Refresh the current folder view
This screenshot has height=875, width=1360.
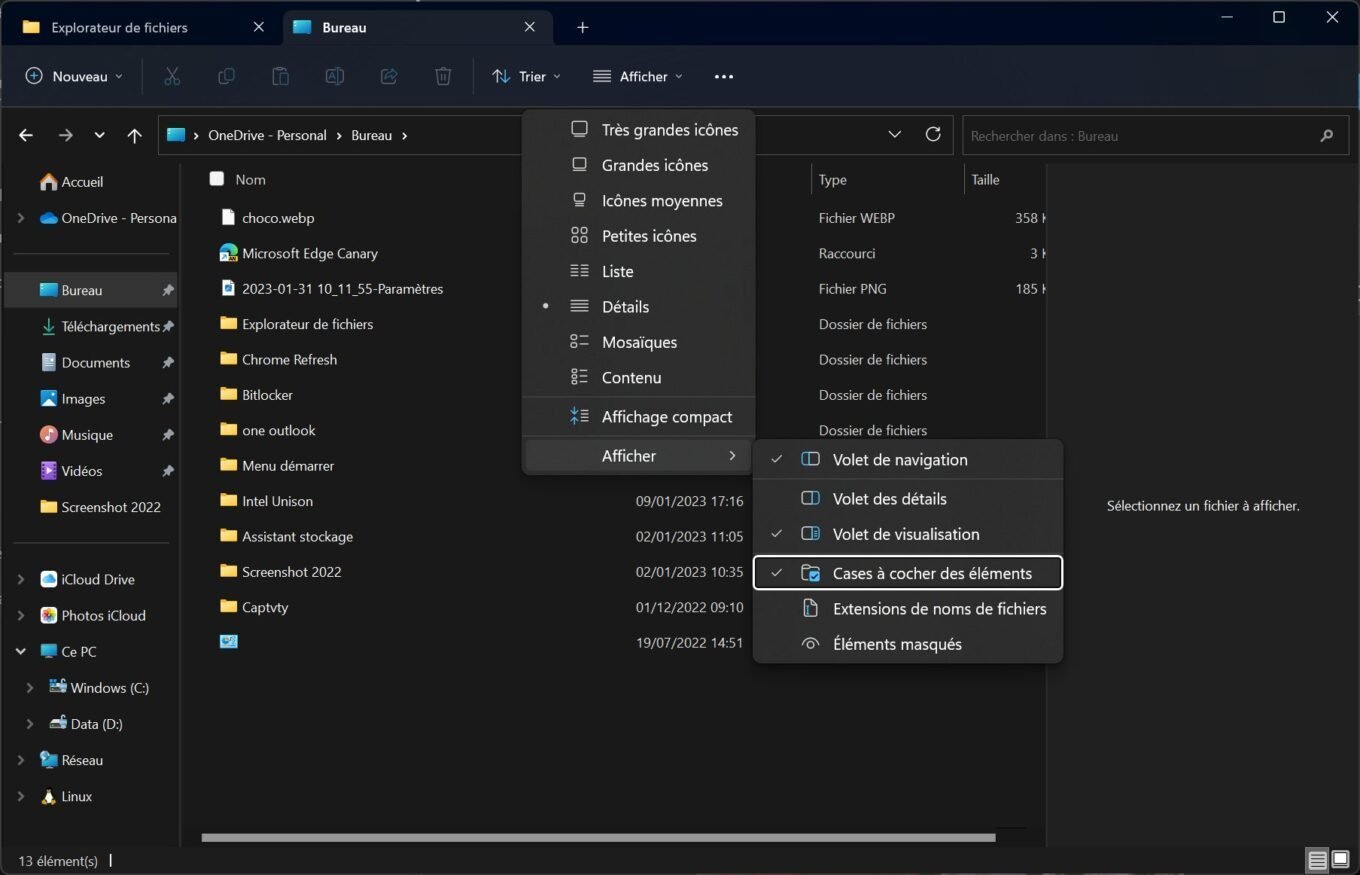pos(933,134)
